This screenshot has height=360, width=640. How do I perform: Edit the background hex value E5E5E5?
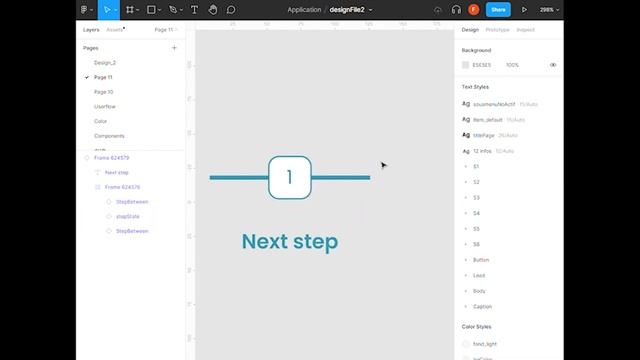click(x=482, y=65)
